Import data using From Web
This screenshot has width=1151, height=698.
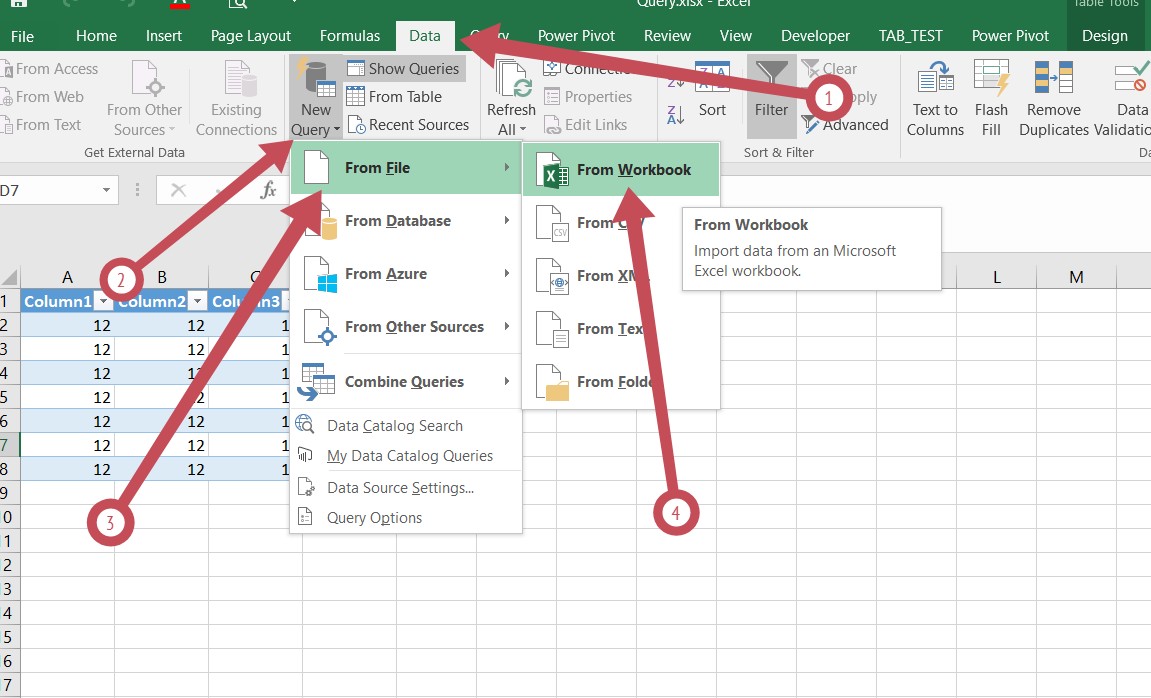pyautogui.click(x=43, y=97)
